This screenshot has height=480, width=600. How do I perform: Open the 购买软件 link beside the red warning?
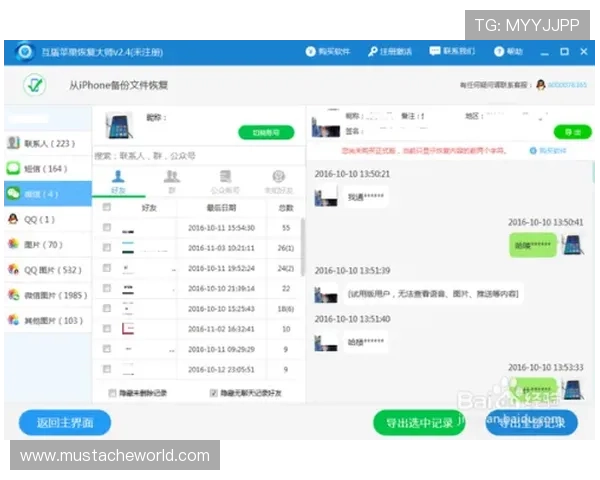548,151
